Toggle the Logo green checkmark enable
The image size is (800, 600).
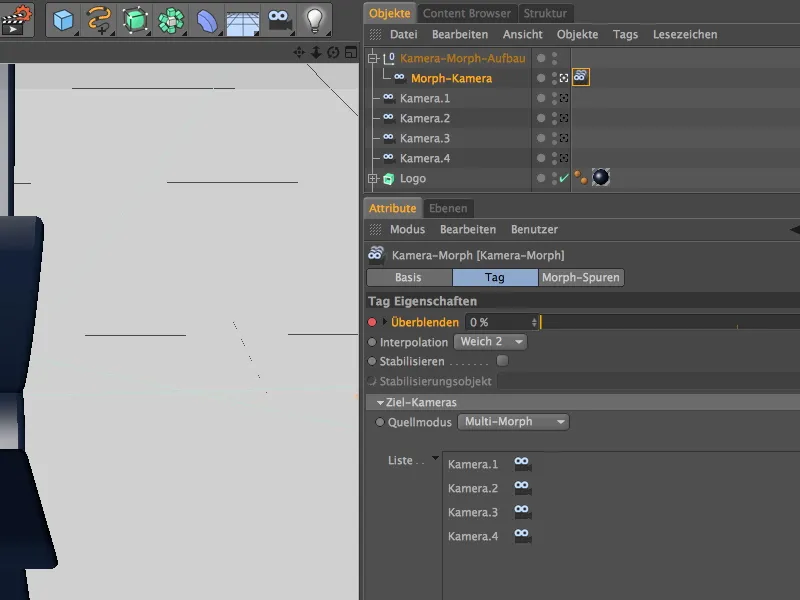point(564,178)
